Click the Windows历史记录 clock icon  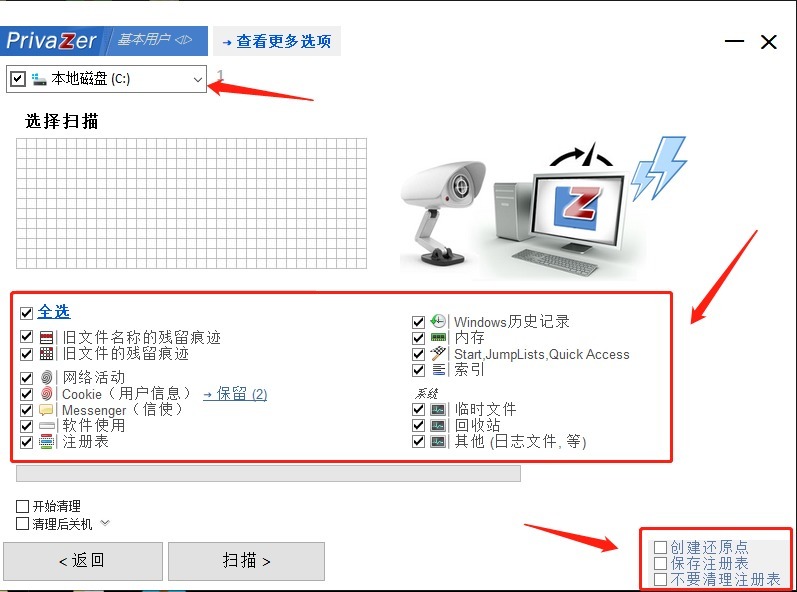(438, 321)
